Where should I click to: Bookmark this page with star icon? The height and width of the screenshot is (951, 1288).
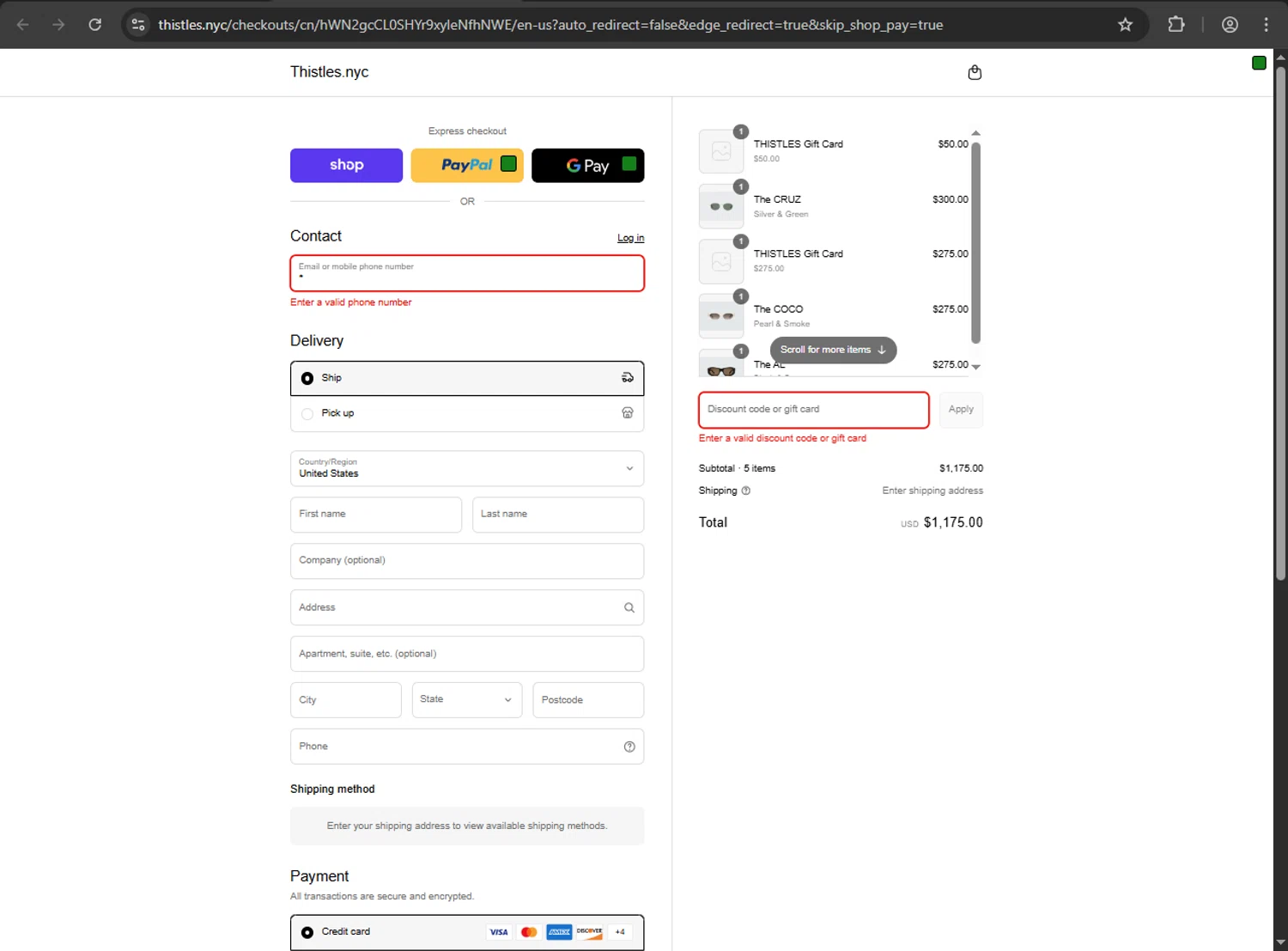click(x=1125, y=25)
